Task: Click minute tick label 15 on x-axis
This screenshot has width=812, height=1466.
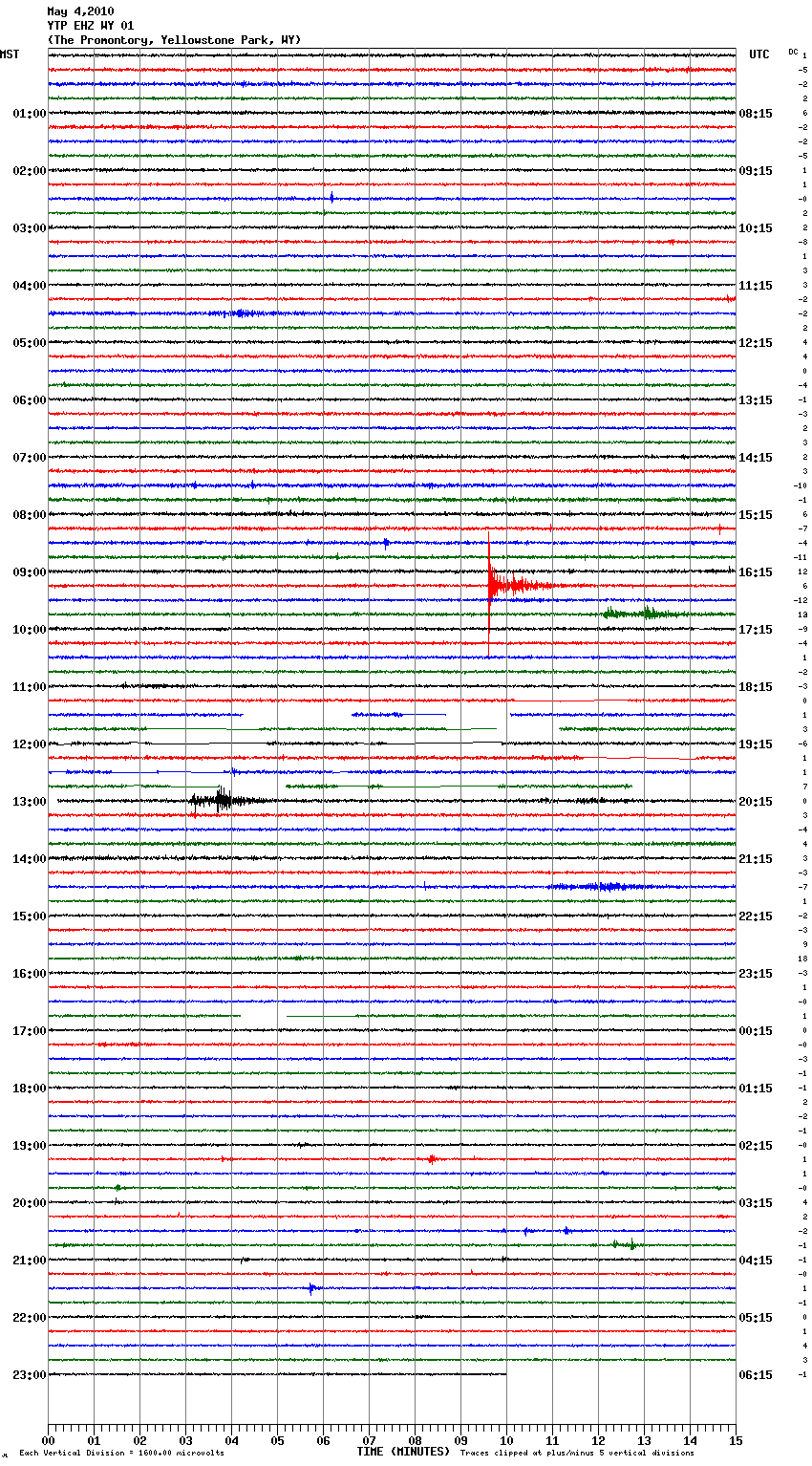Action: pyautogui.click(x=736, y=1440)
